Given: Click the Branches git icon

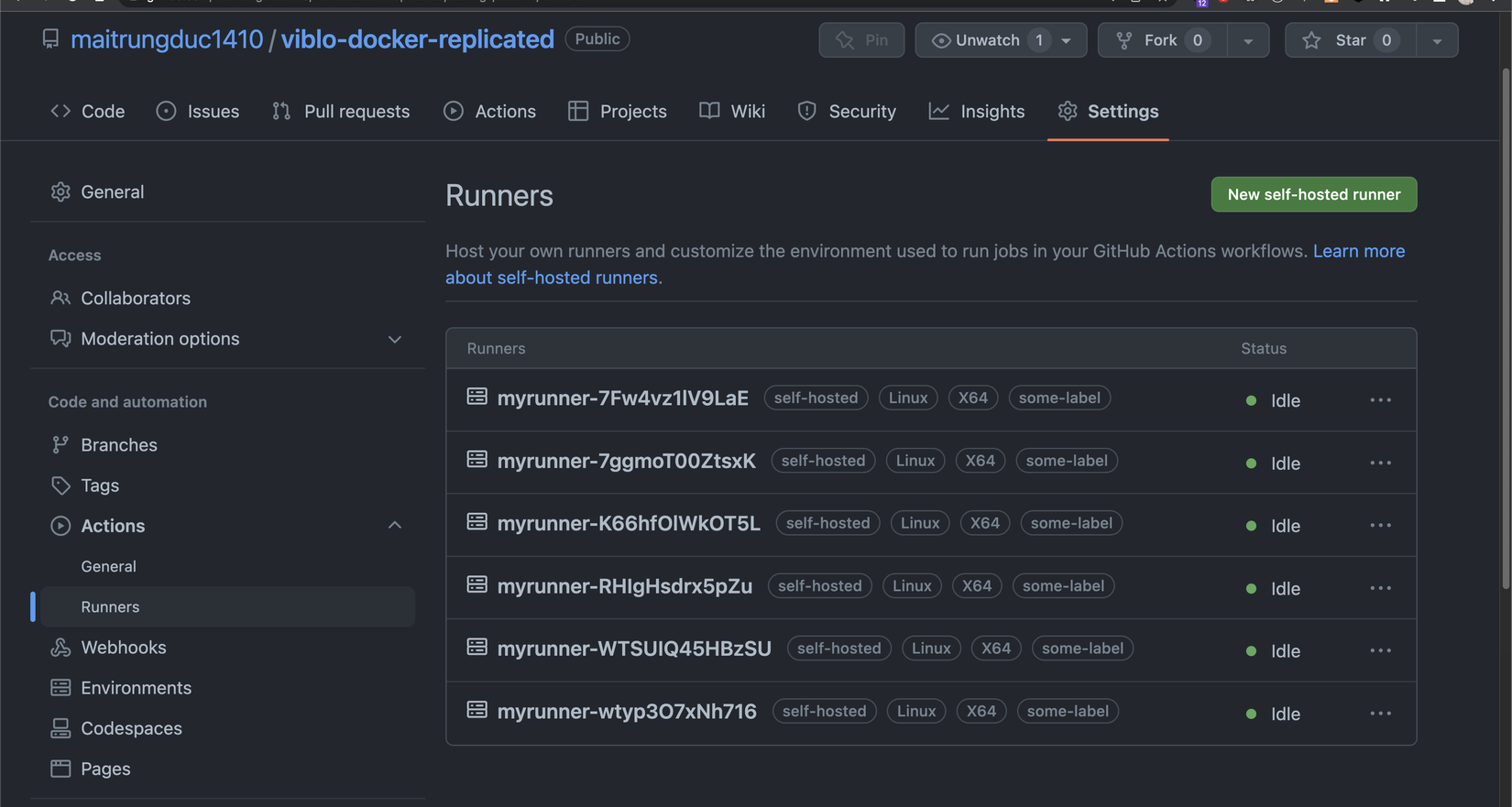Looking at the screenshot, I should click(x=60, y=445).
